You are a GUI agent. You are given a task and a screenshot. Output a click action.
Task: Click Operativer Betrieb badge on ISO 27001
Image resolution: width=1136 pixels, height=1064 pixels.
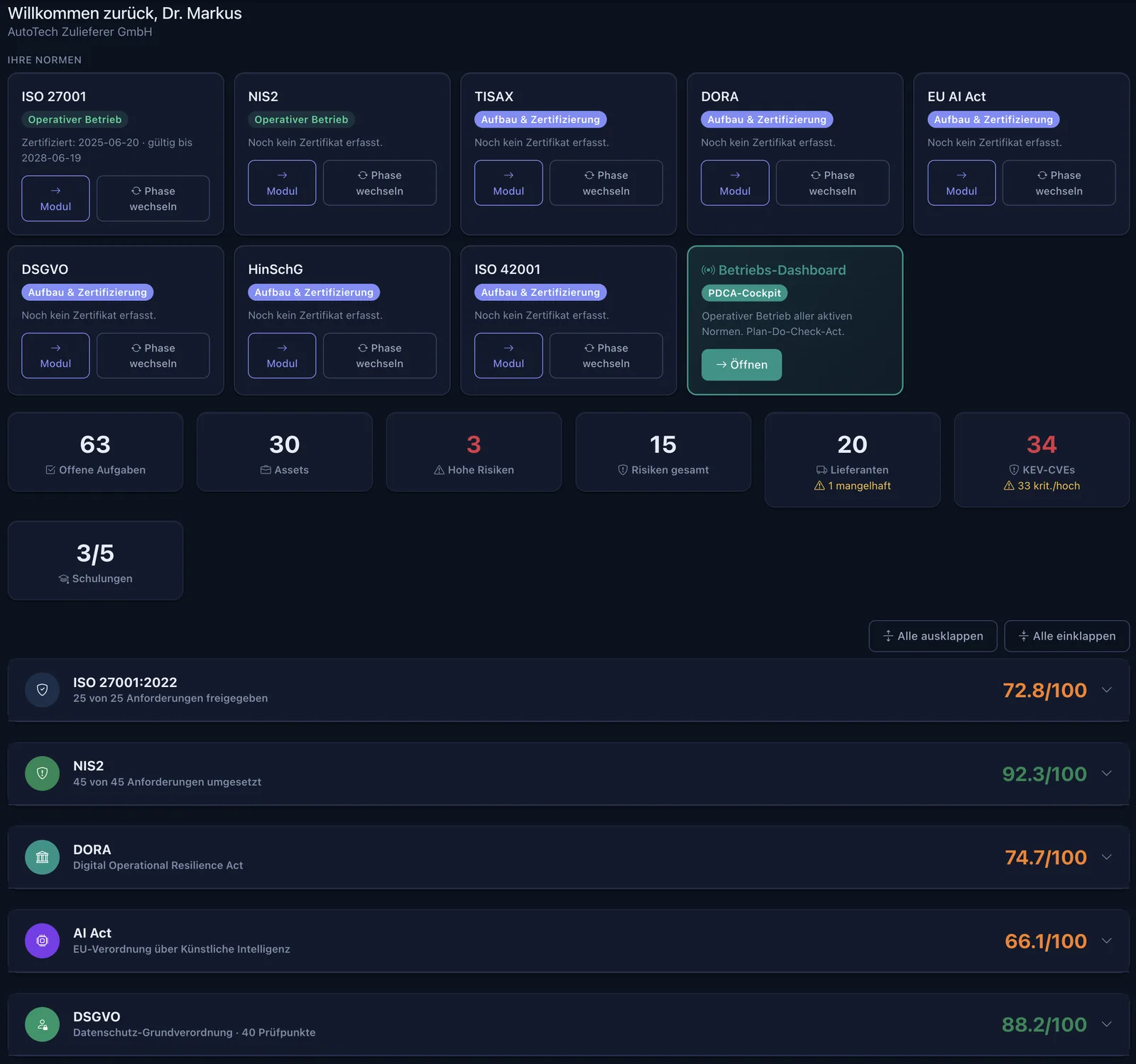[75, 119]
